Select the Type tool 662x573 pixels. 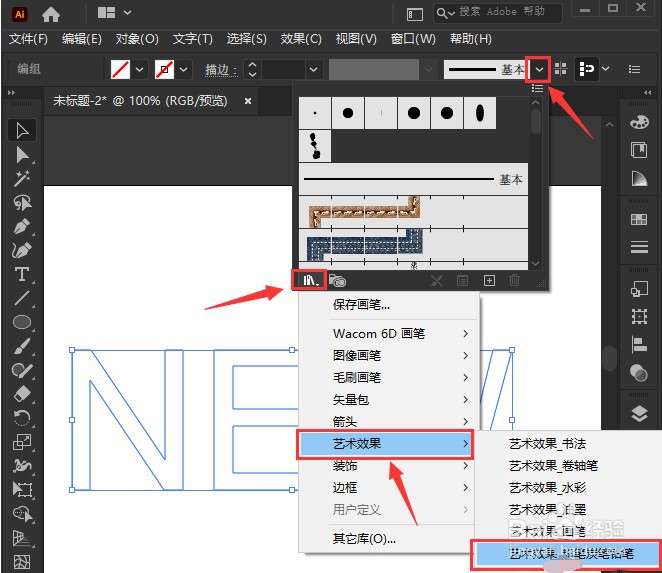pyautogui.click(x=22, y=274)
